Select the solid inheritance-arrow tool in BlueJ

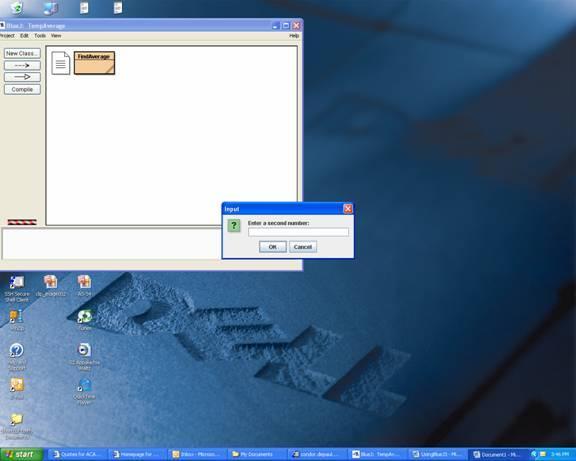click(x=22, y=77)
